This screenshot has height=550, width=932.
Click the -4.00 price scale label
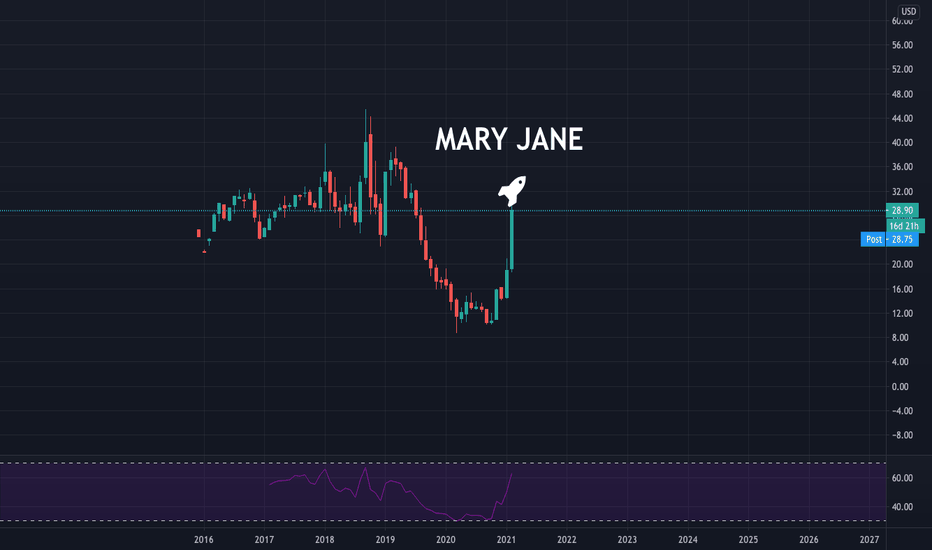click(902, 411)
